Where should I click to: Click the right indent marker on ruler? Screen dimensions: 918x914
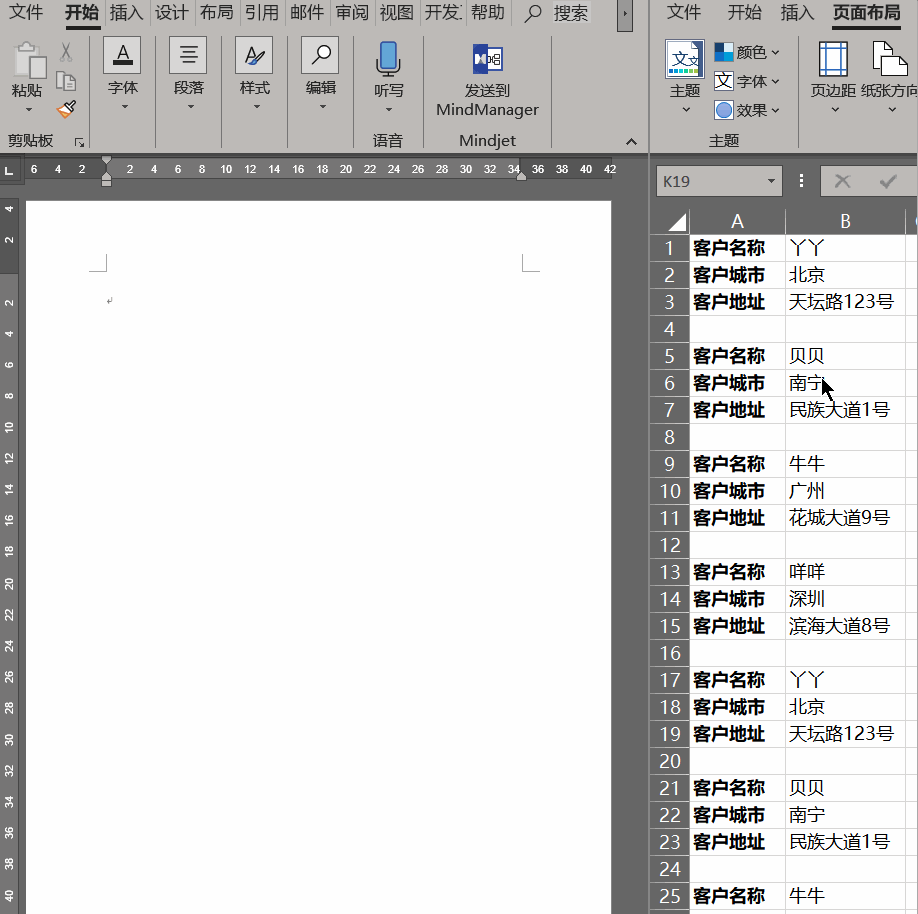click(521, 176)
